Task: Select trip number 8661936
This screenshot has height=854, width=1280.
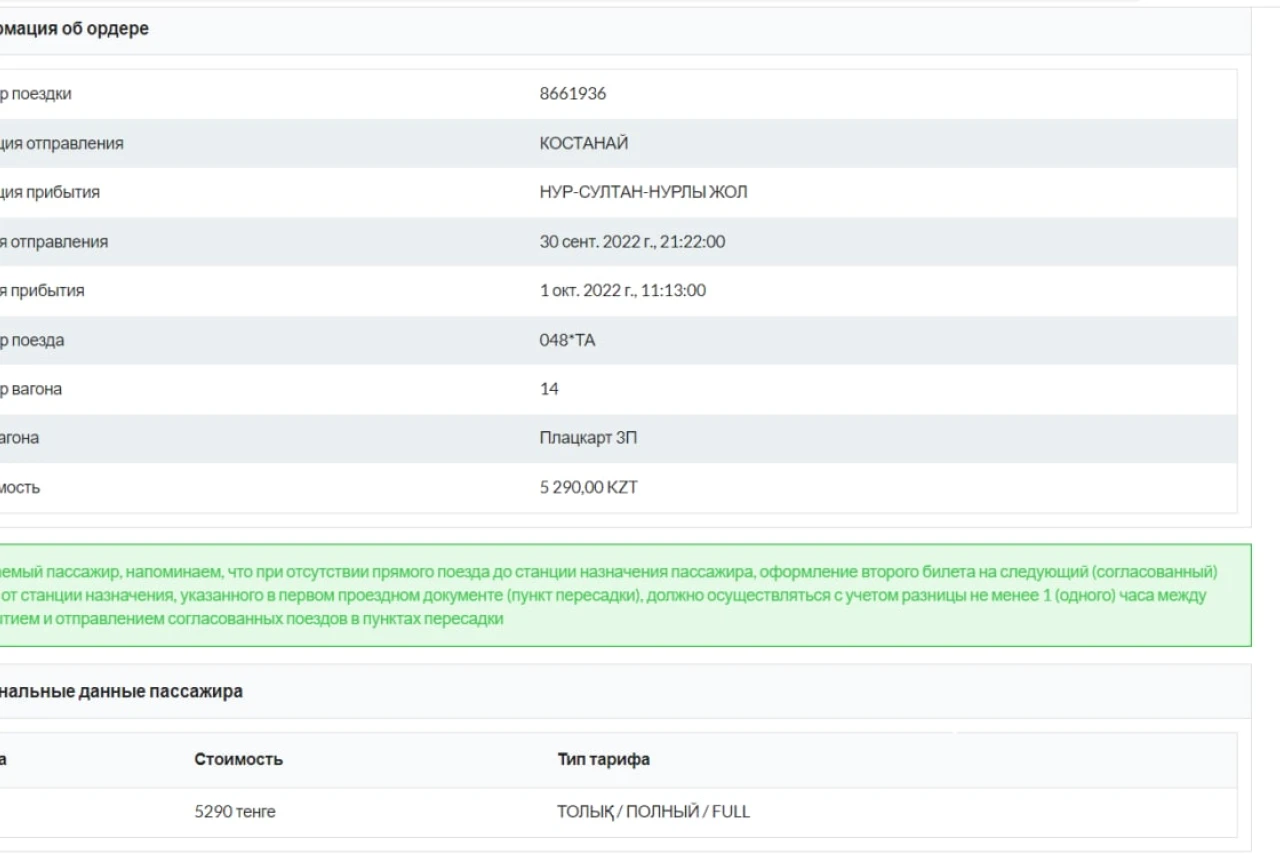Action: pyautogui.click(x=572, y=94)
